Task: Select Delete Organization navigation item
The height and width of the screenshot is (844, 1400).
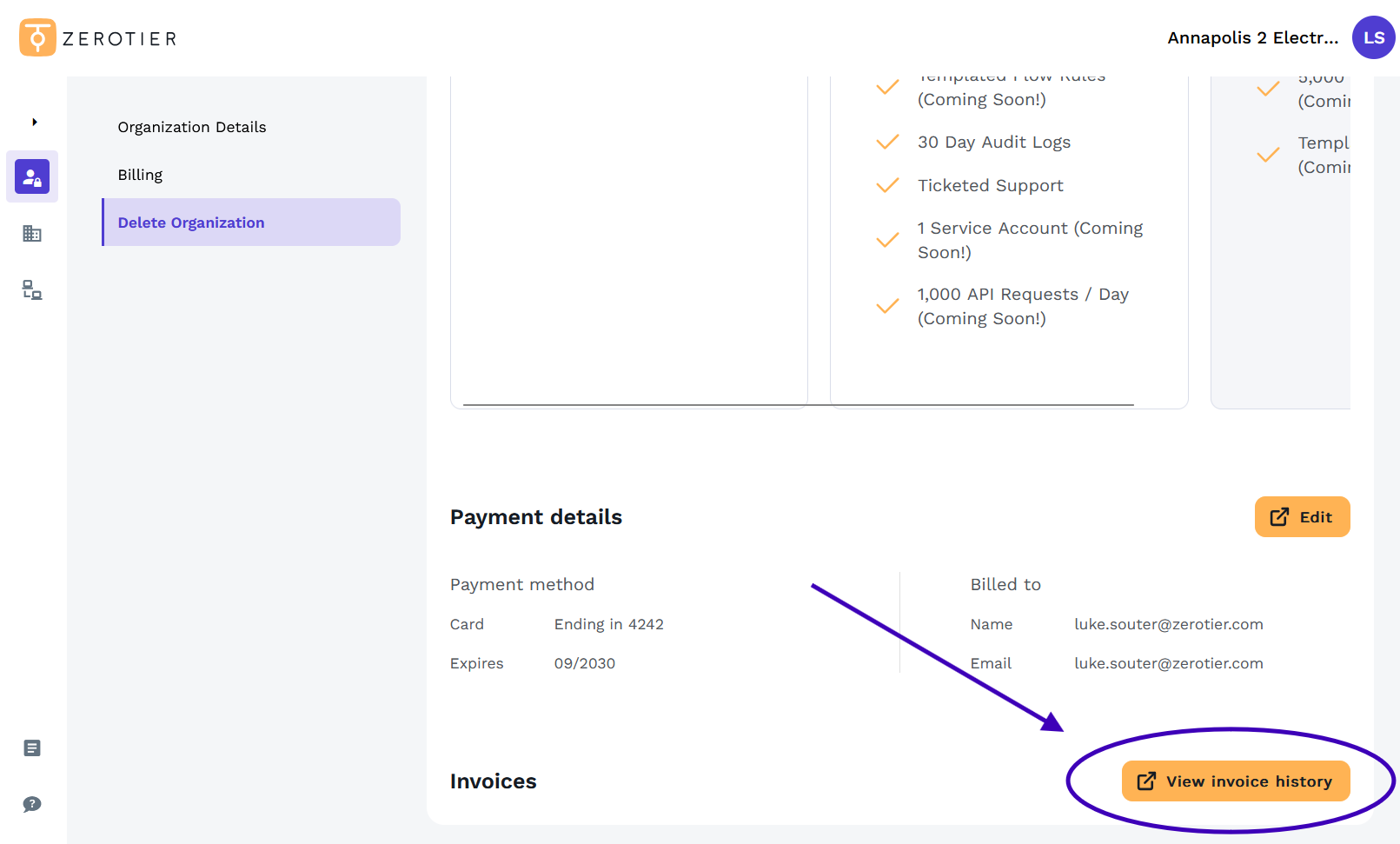Action: (x=191, y=222)
